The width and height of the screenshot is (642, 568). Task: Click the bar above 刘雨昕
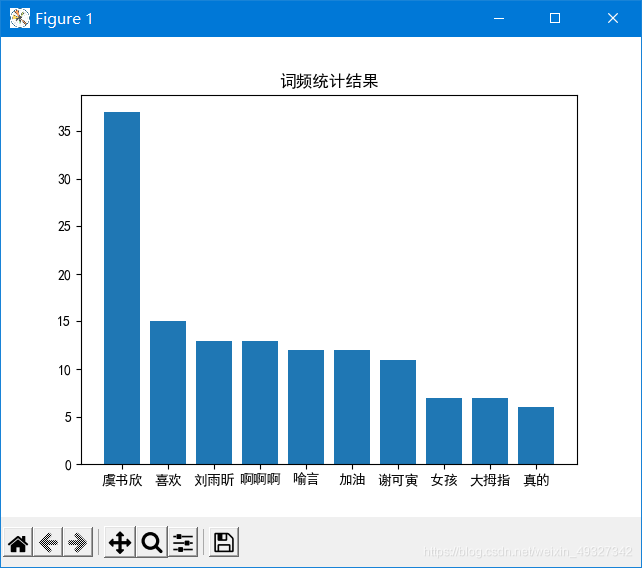tap(214, 403)
